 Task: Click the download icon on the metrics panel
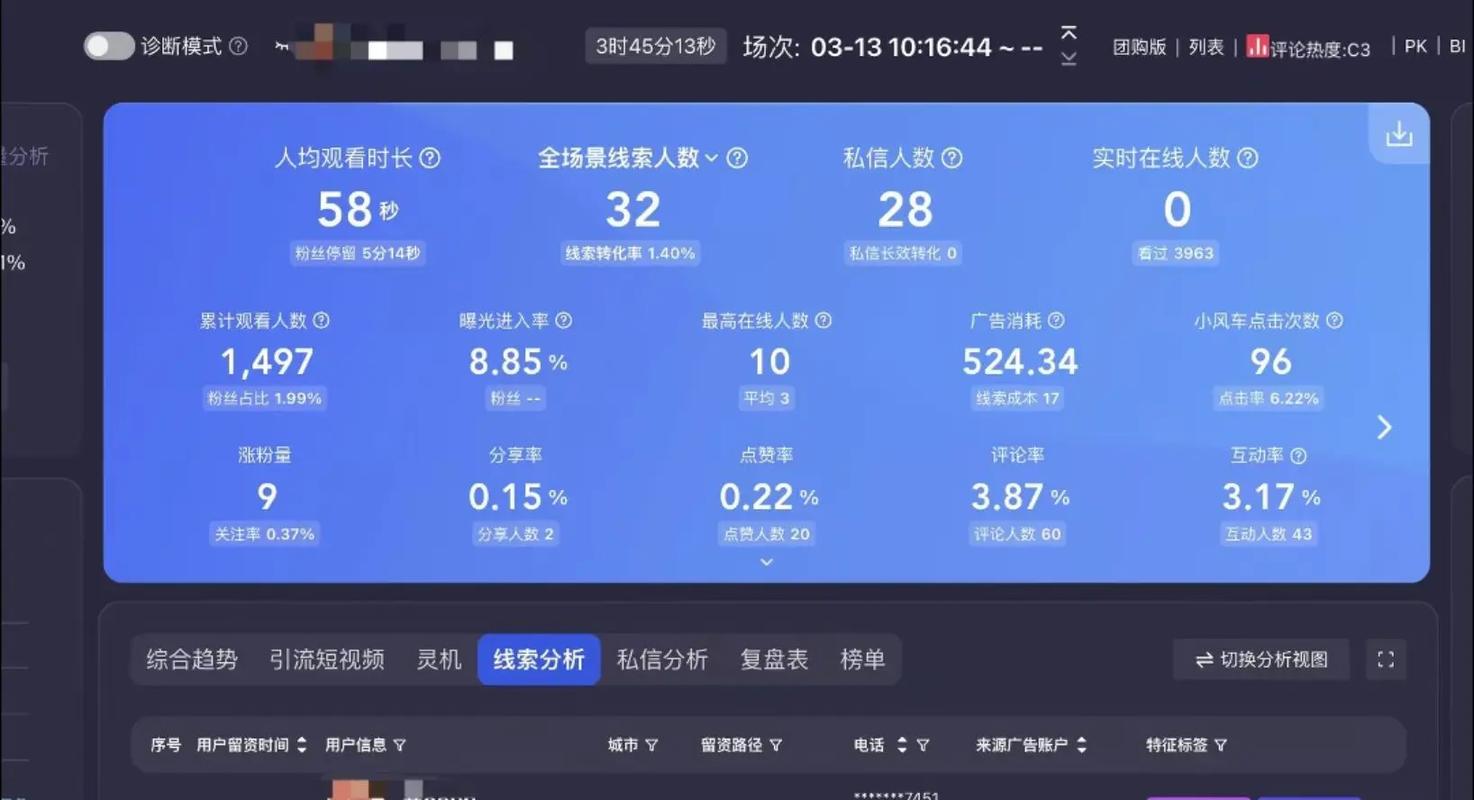(x=1398, y=132)
